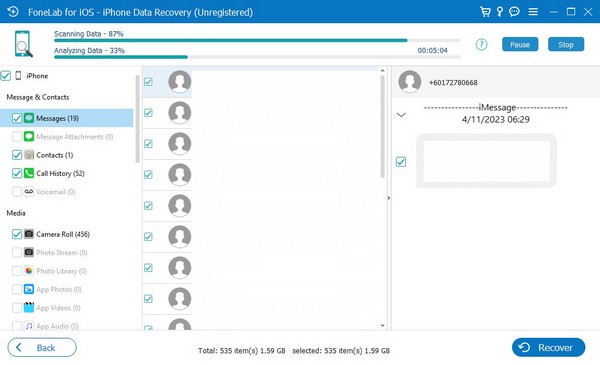Click the Back button

pos(42,347)
